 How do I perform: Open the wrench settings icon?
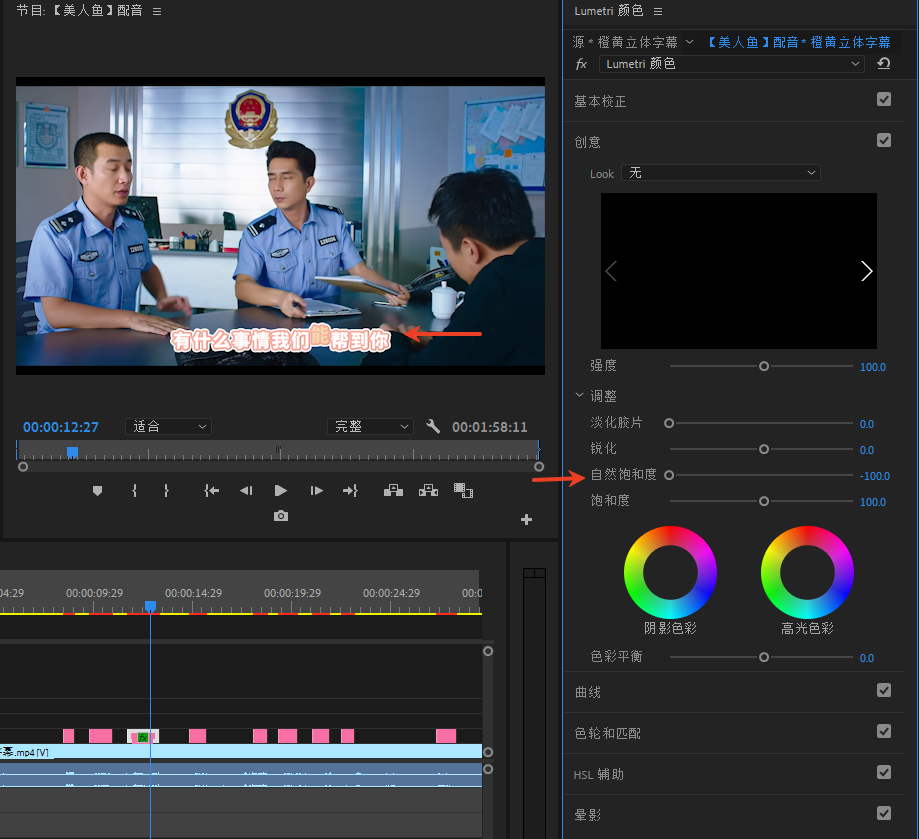pyautogui.click(x=433, y=426)
